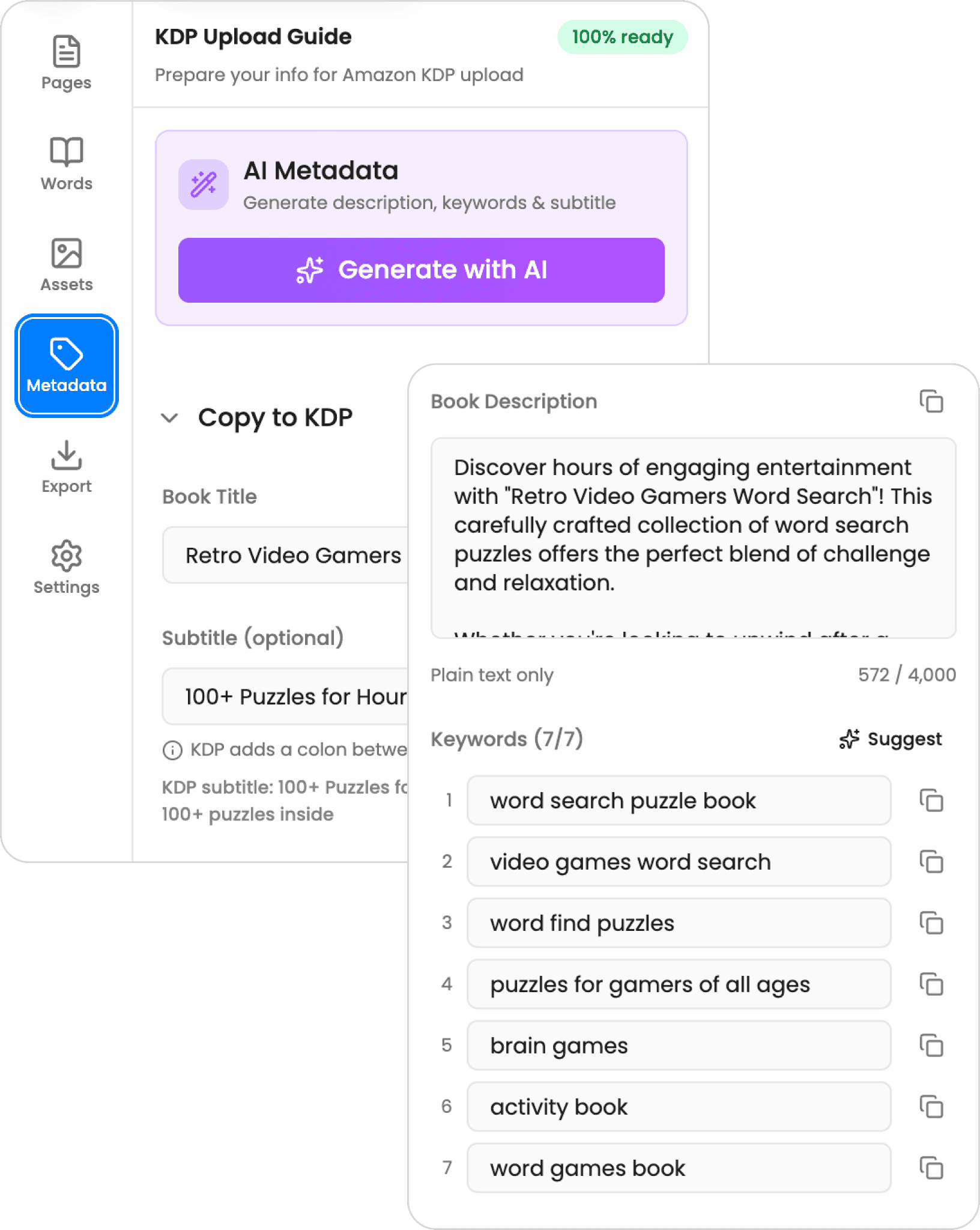The width and height of the screenshot is (980, 1230).
Task: Click the AI Metadata magic wand icon
Action: 204,184
